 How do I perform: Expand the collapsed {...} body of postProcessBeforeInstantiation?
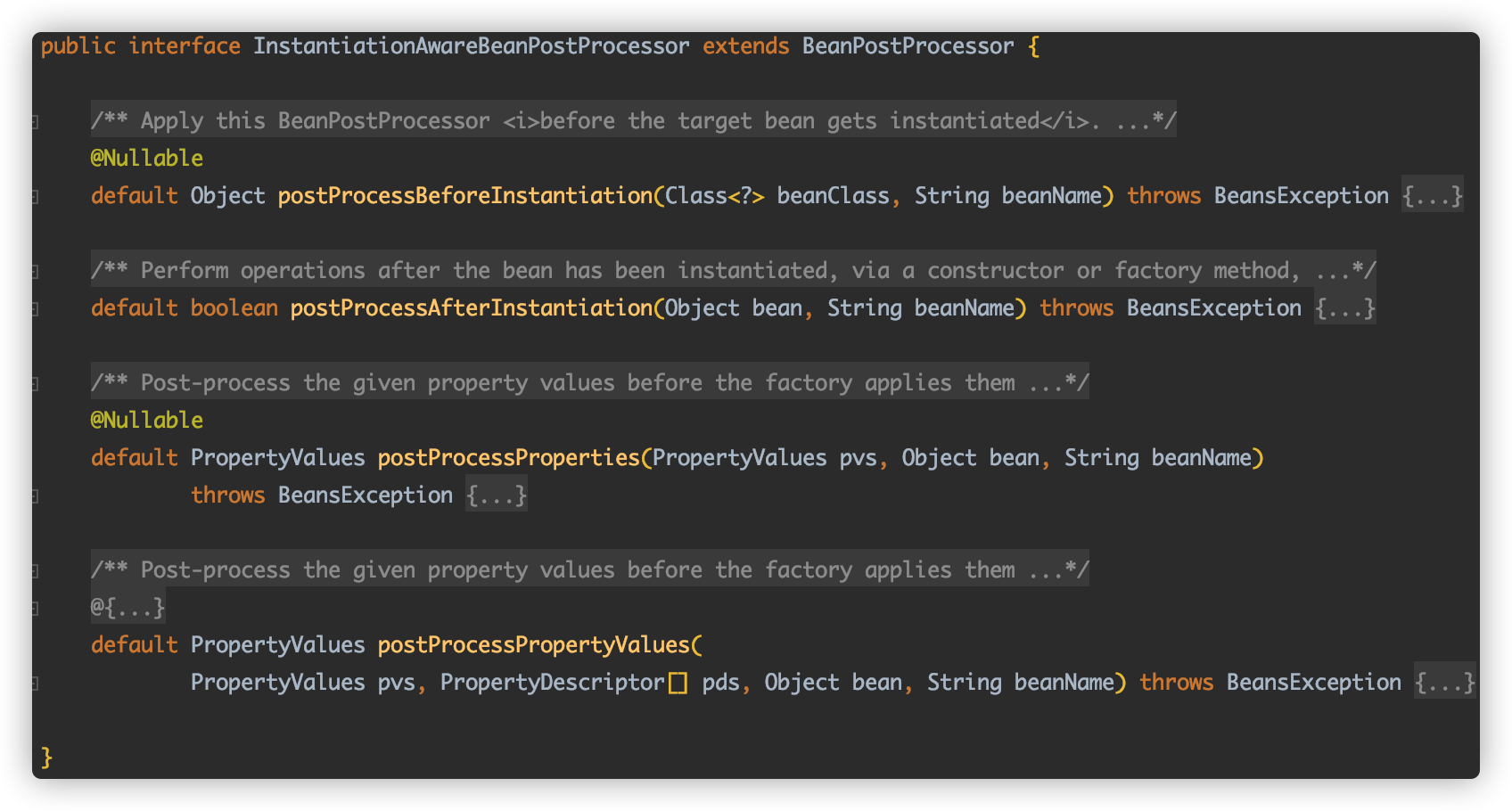(x=1432, y=195)
